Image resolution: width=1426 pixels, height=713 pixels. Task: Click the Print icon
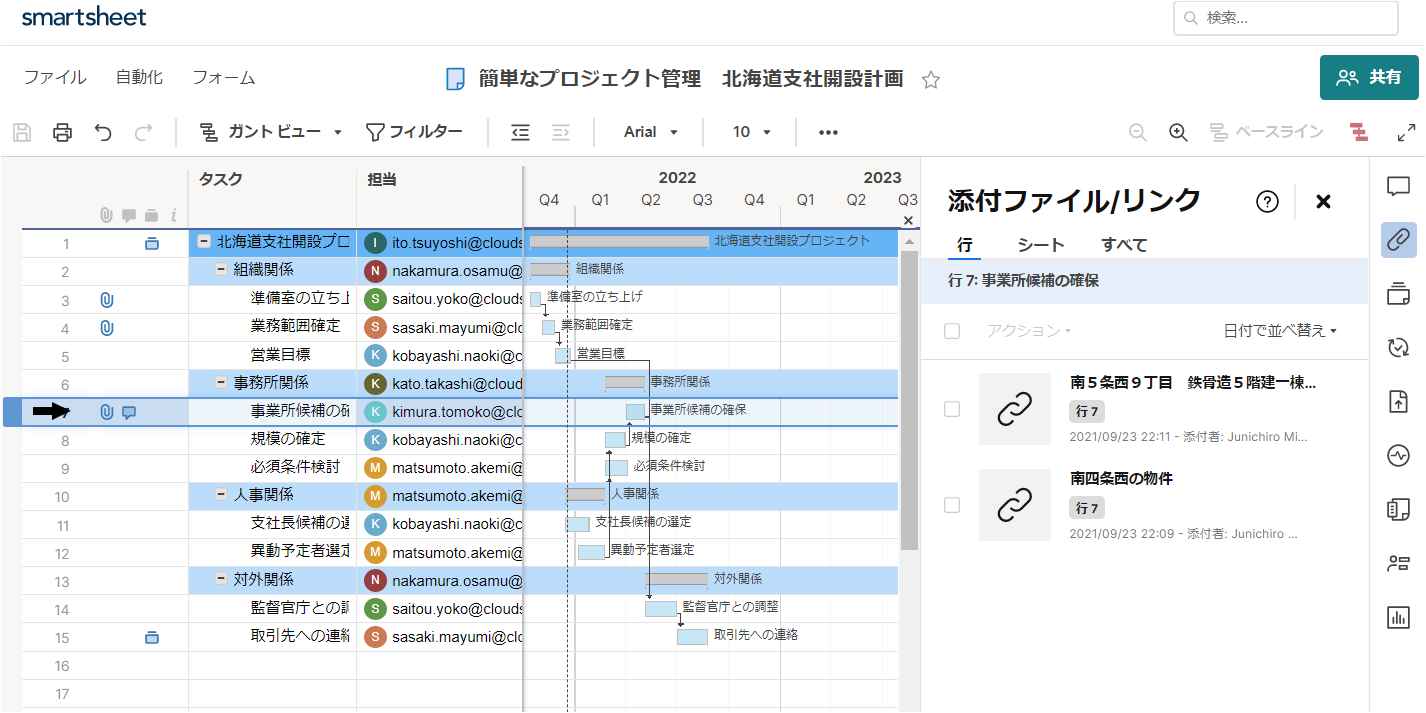click(x=62, y=131)
